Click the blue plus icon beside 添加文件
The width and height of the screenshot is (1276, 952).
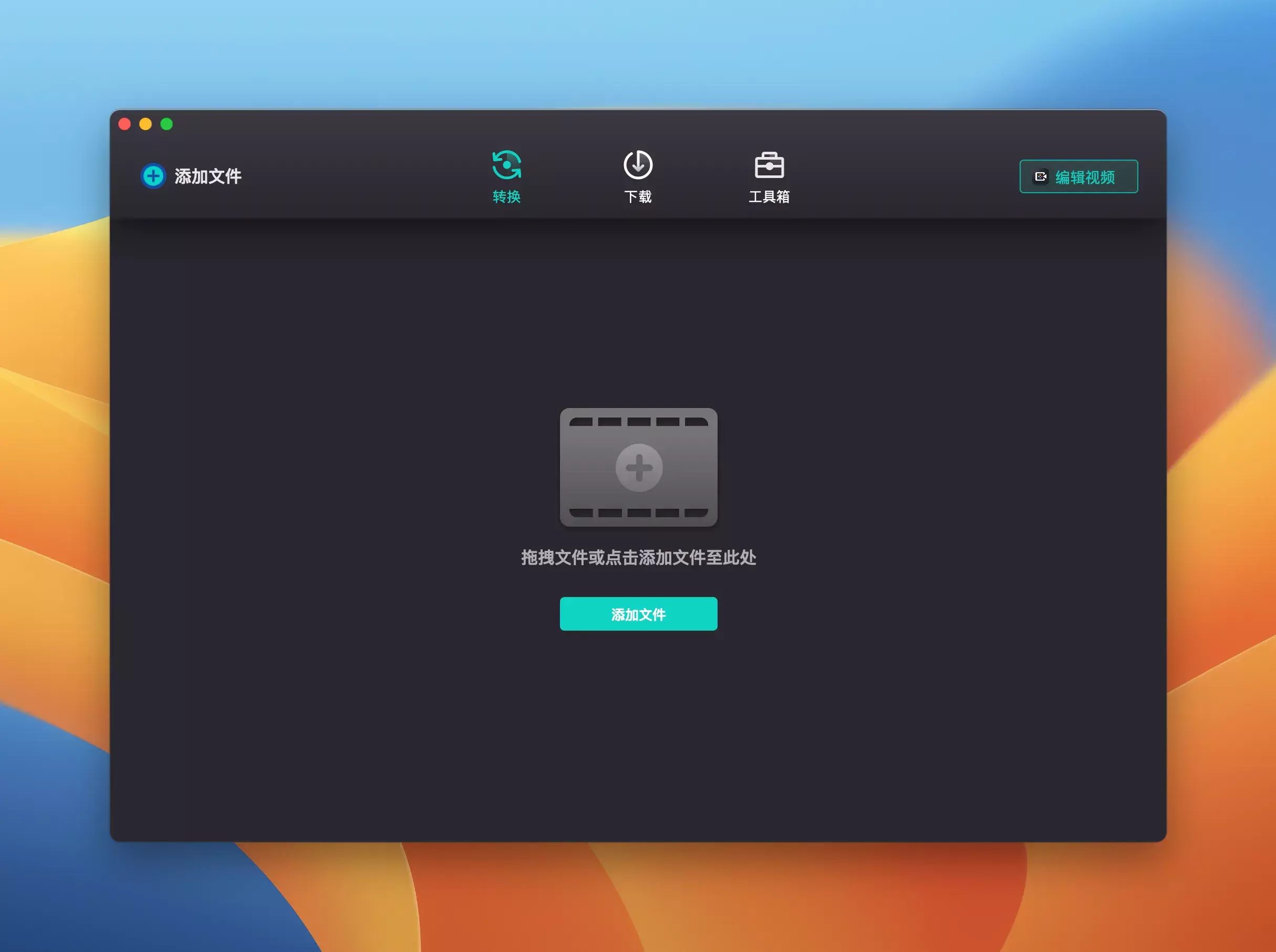click(x=153, y=176)
